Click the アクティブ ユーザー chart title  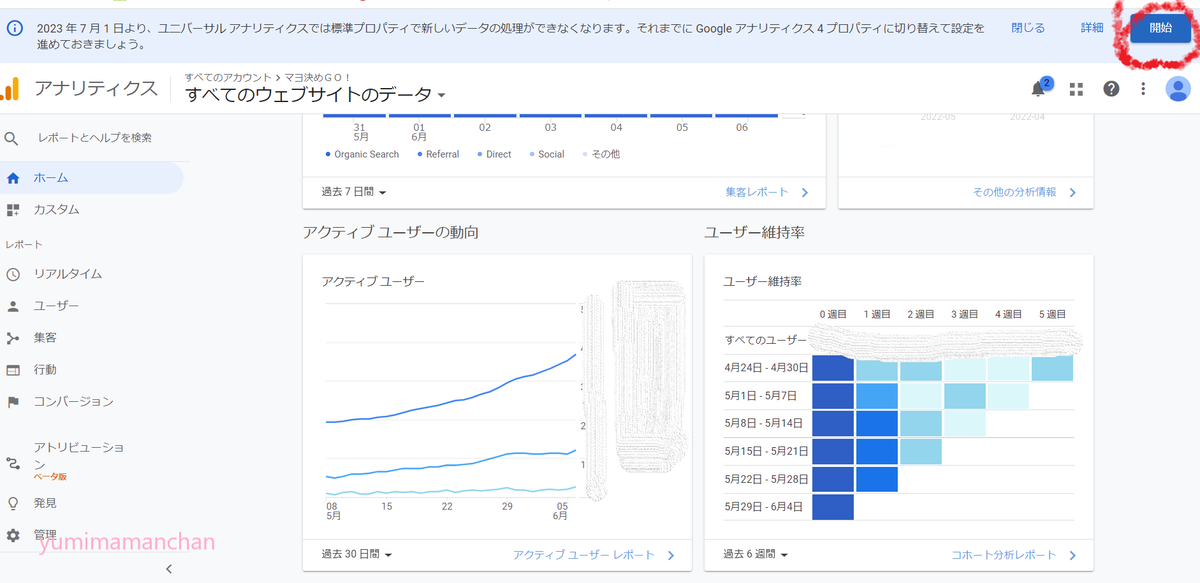tap(373, 282)
